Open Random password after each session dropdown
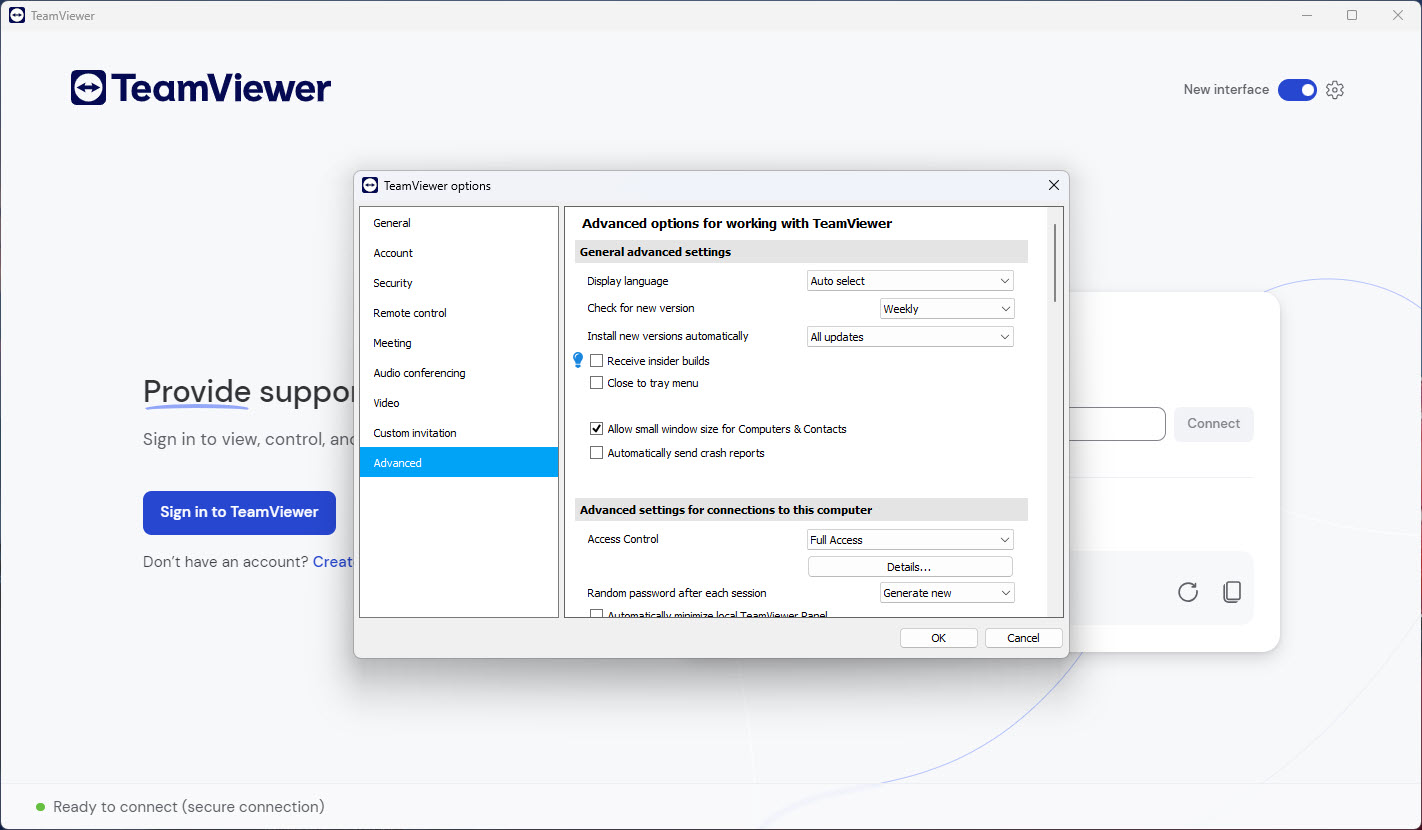This screenshot has height=830, width=1422. click(x=947, y=593)
